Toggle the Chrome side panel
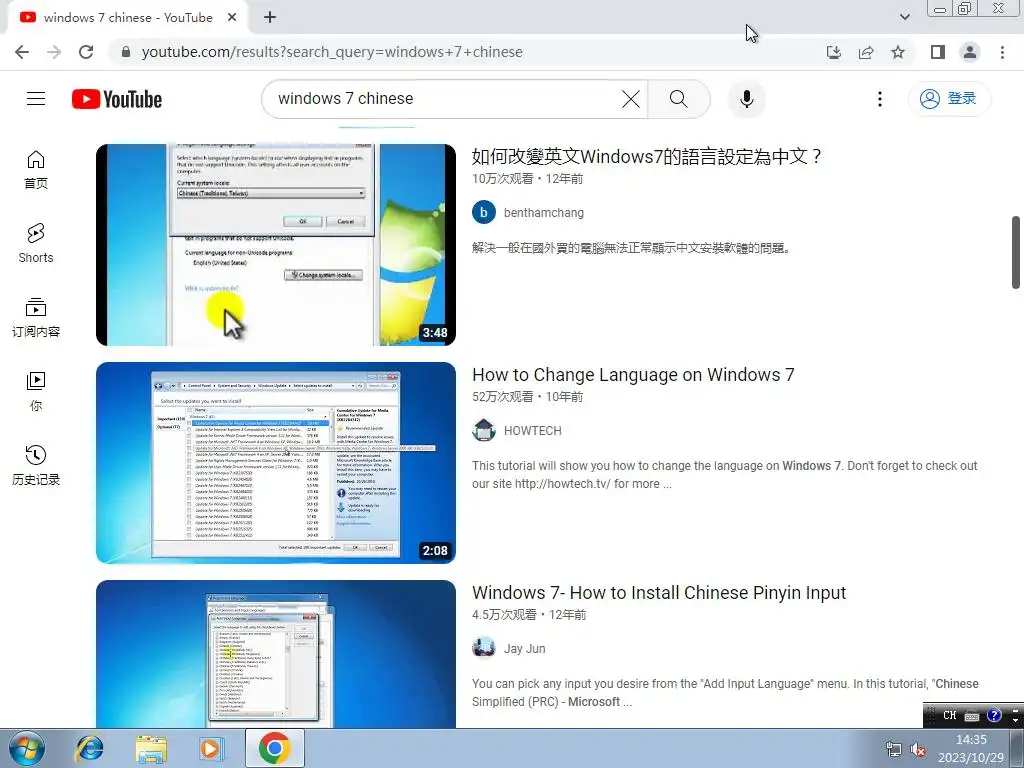This screenshot has width=1024, height=768. [x=938, y=52]
